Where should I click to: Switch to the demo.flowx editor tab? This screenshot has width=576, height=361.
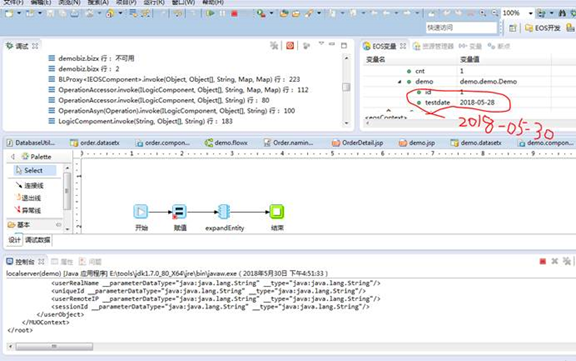tap(226, 143)
